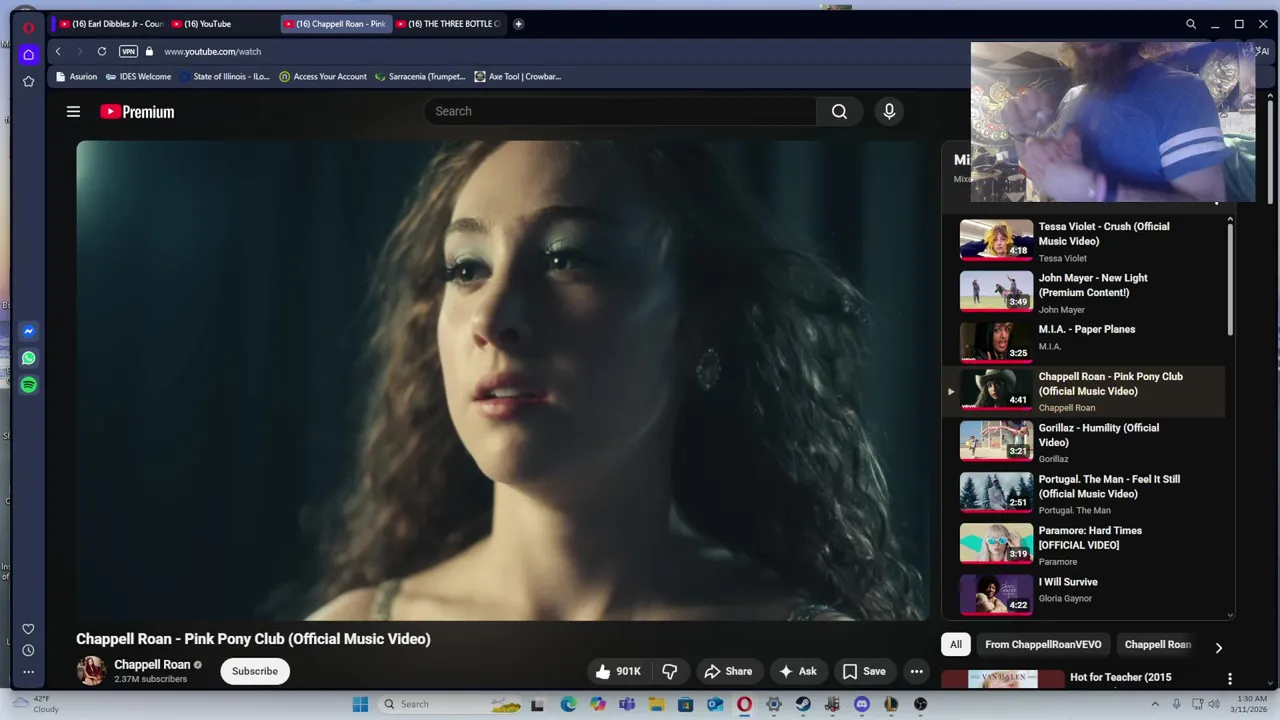Open Axe Tool | Crowbar bookmark
1280x720 pixels.
tap(518, 77)
